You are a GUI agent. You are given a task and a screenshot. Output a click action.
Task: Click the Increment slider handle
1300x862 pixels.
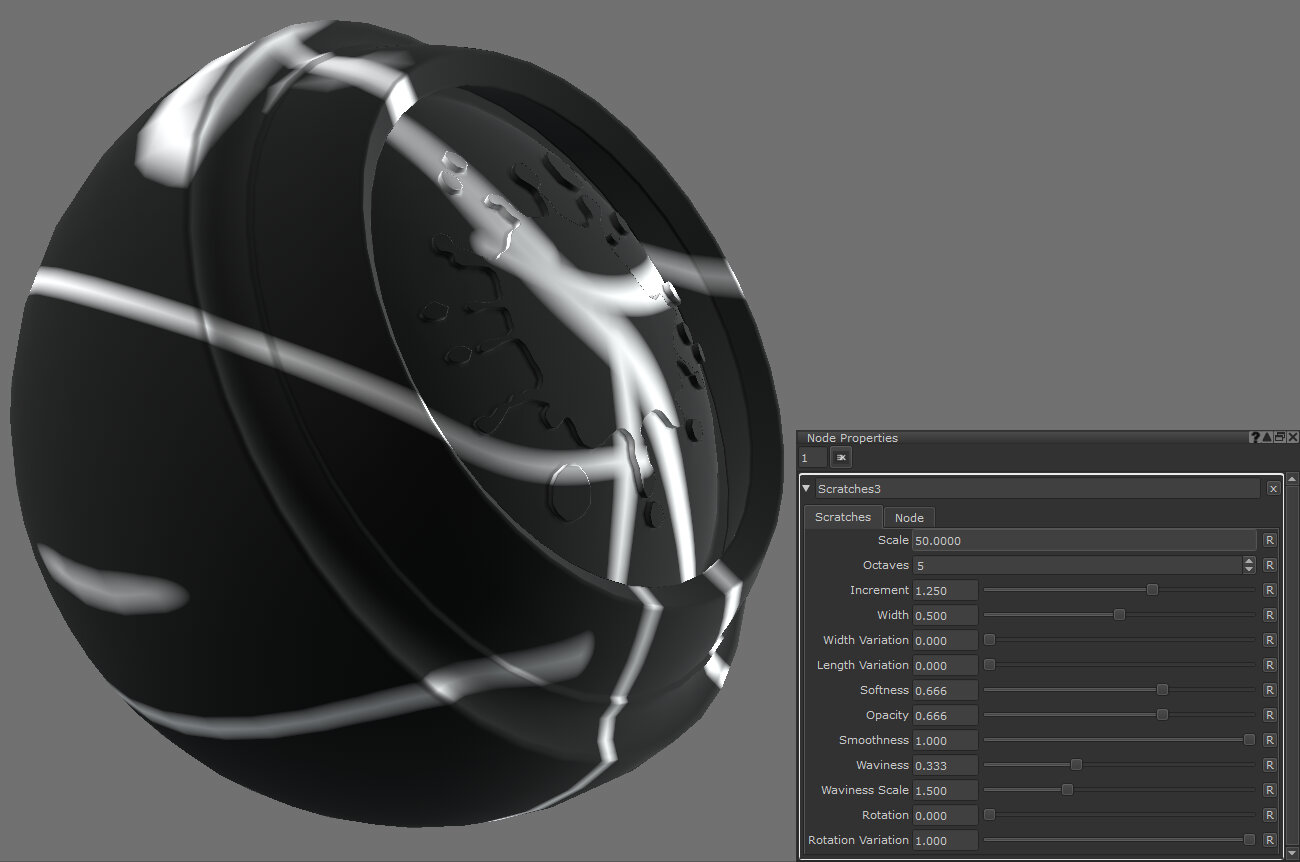[1152, 590]
